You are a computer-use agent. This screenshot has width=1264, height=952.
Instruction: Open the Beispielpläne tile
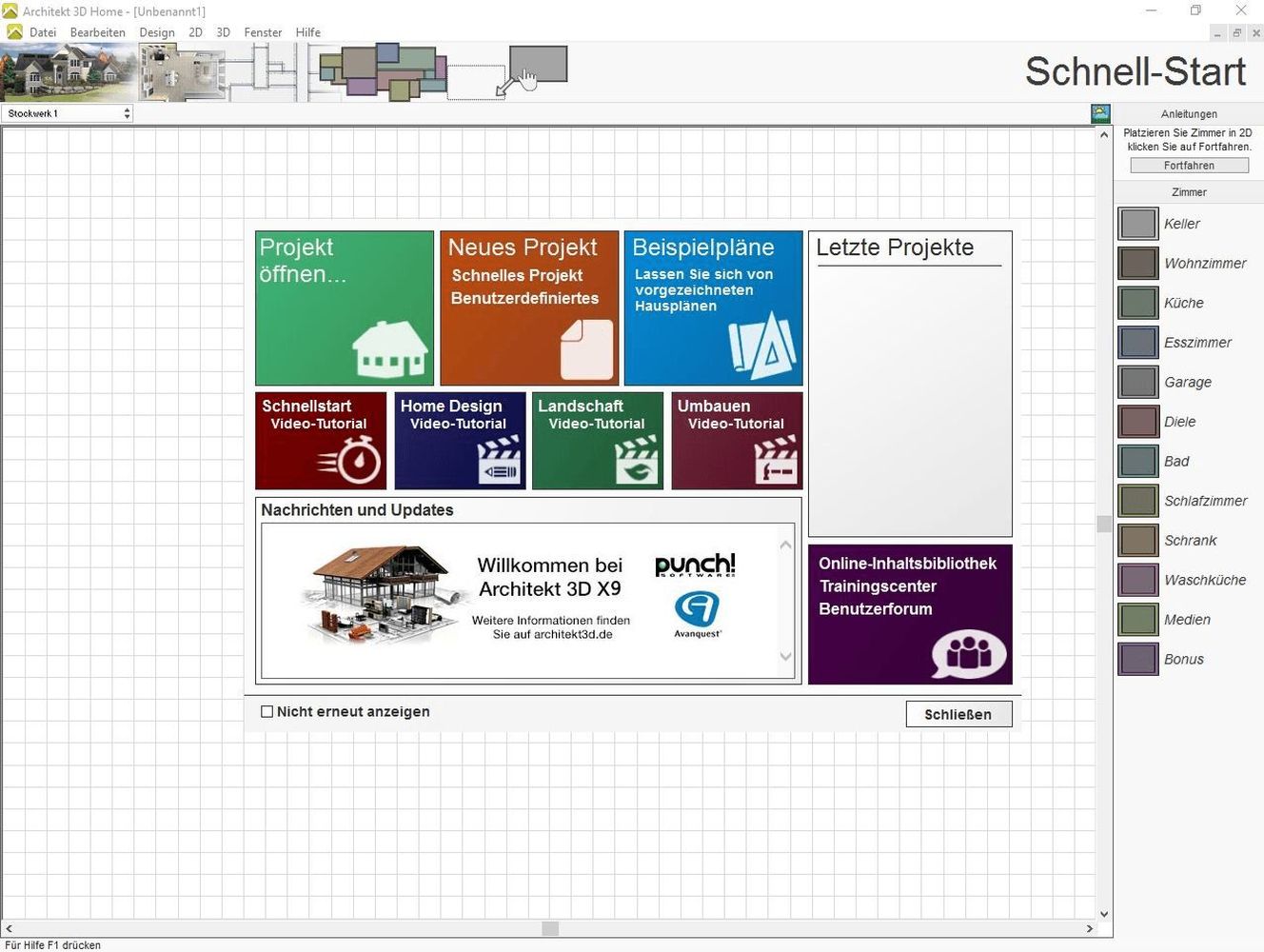pyautogui.click(x=713, y=307)
